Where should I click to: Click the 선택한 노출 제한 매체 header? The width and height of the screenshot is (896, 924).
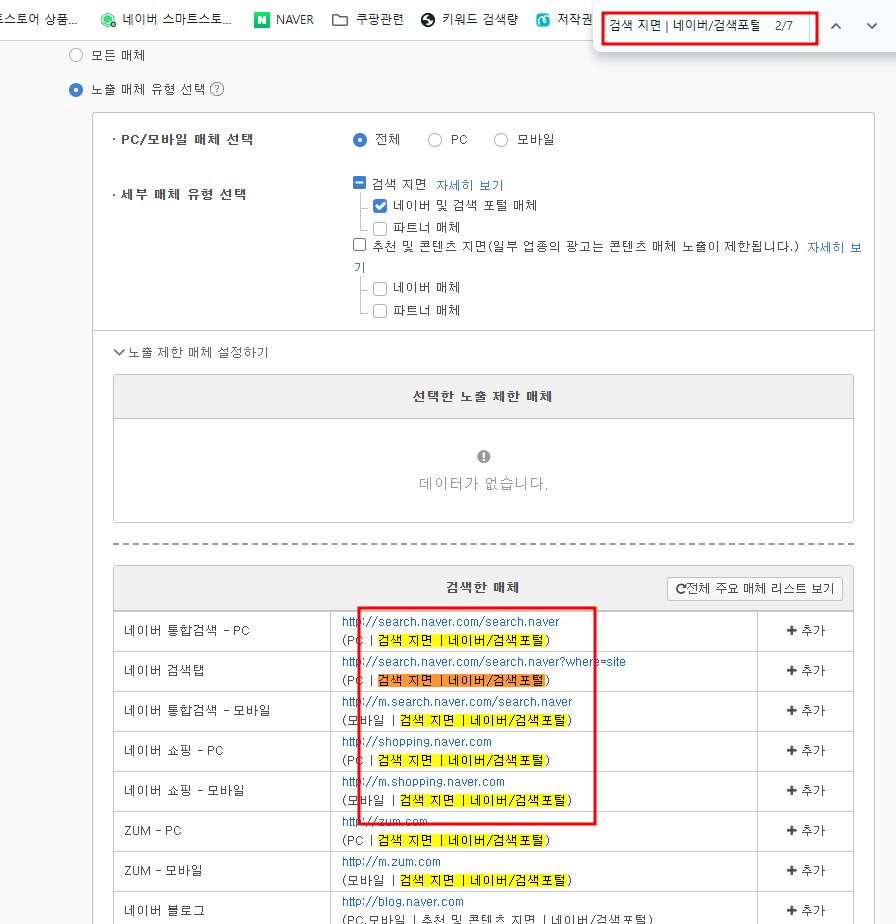pyautogui.click(x=483, y=397)
